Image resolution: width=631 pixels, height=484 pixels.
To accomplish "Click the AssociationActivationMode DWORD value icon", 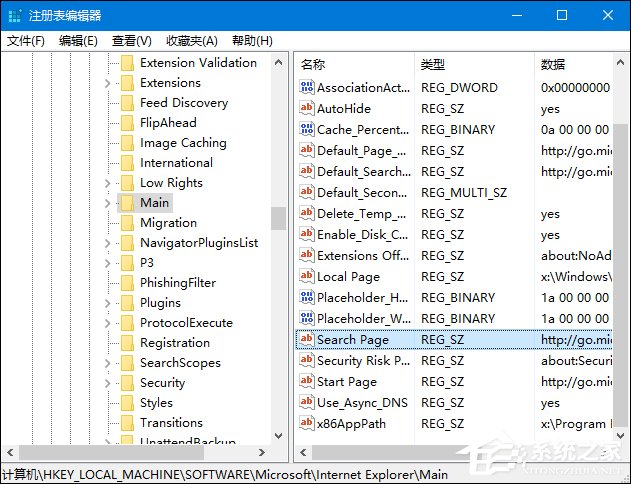I will pyautogui.click(x=307, y=87).
